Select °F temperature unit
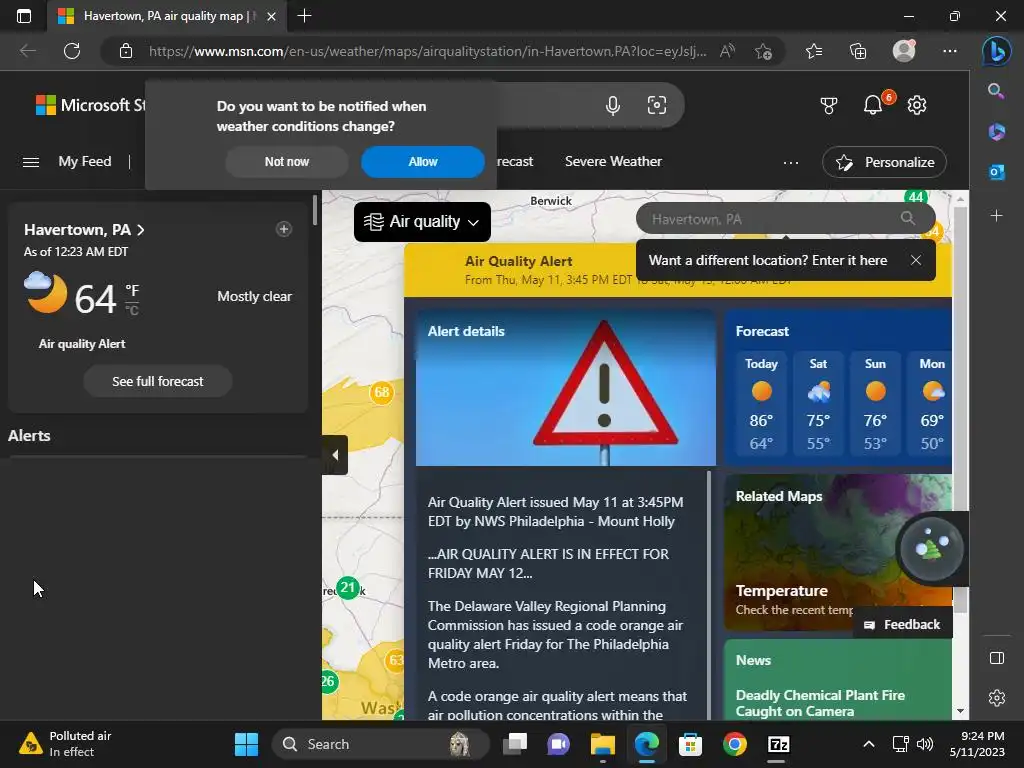 pyautogui.click(x=132, y=291)
